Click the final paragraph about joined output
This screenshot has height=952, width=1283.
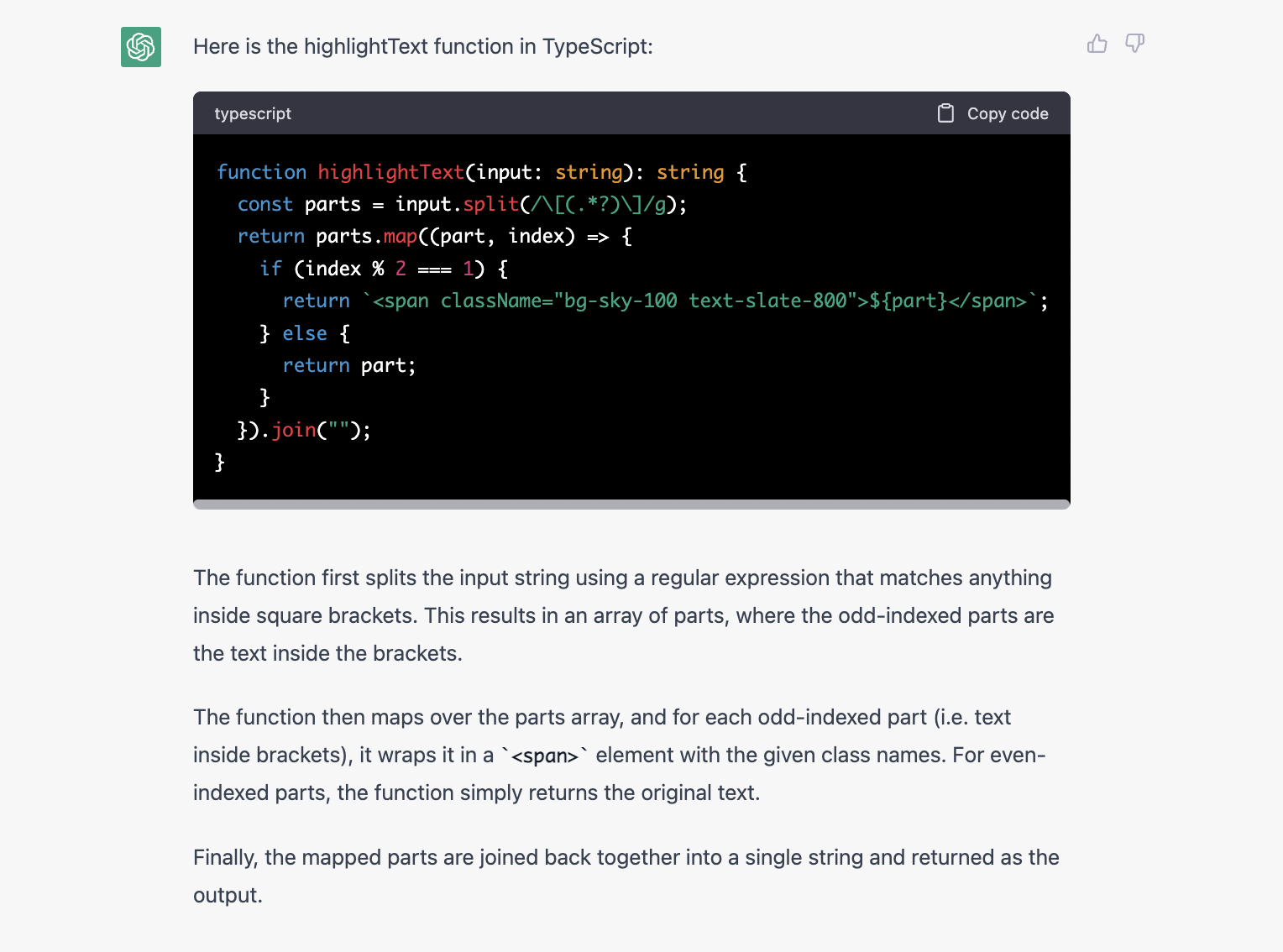pos(626,876)
